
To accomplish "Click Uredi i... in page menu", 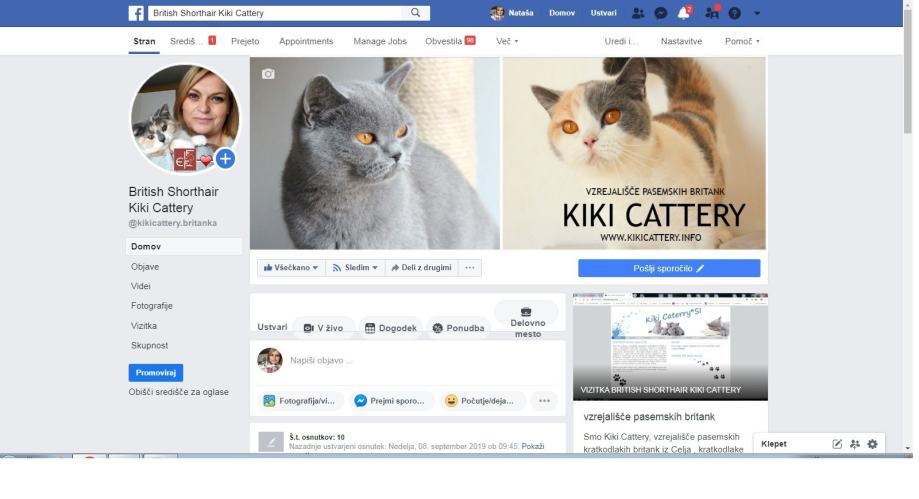I will coord(621,41).
